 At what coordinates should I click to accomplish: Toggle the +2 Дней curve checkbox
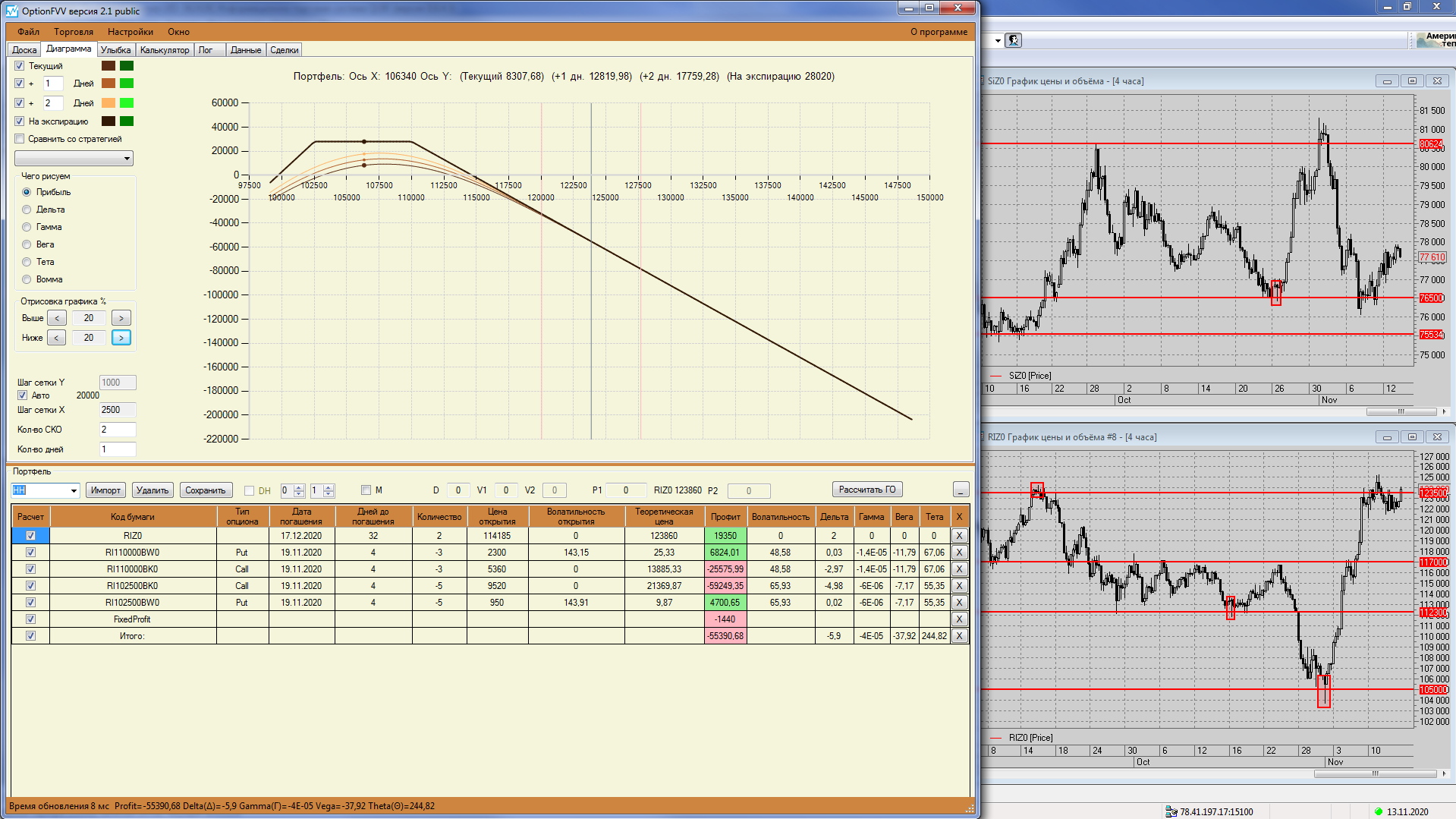coord(20,103)
